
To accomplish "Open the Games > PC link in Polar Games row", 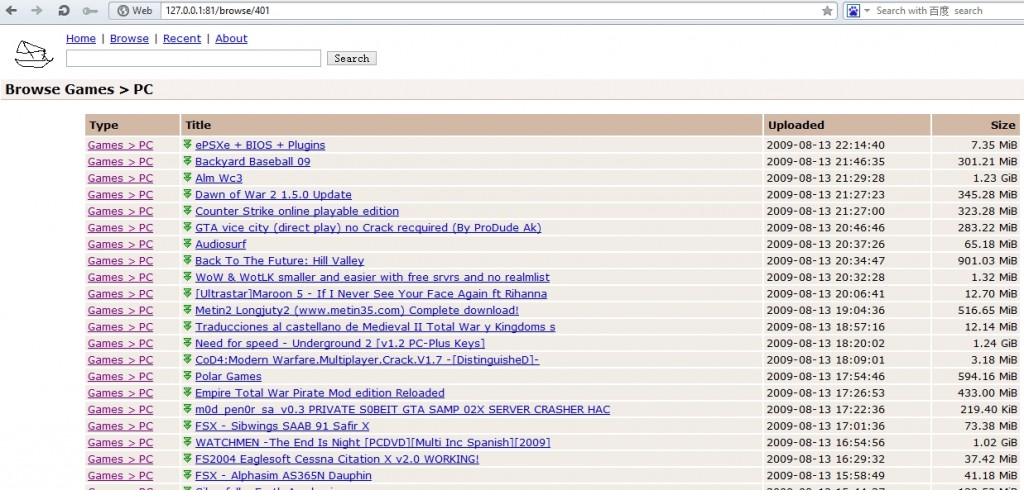I will pos(120,376).
